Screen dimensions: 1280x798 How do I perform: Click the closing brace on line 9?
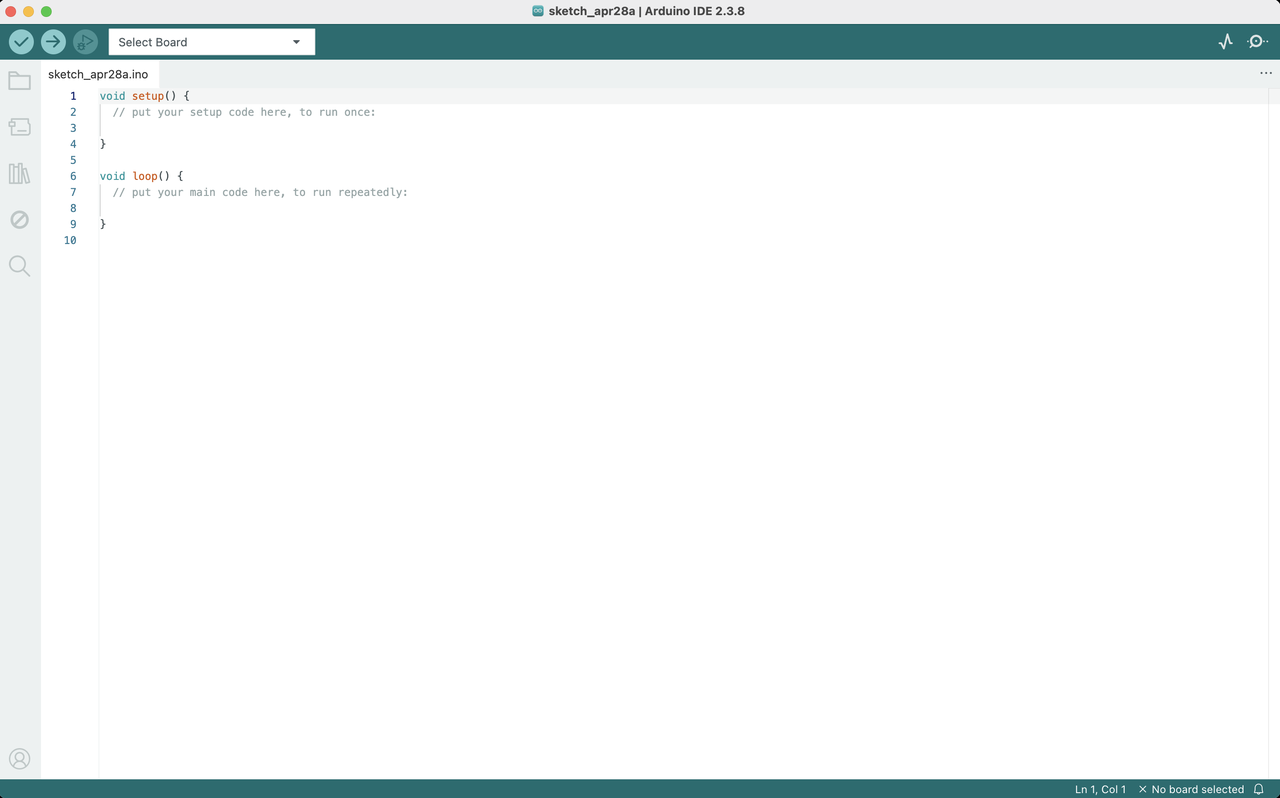coord(103,224)
